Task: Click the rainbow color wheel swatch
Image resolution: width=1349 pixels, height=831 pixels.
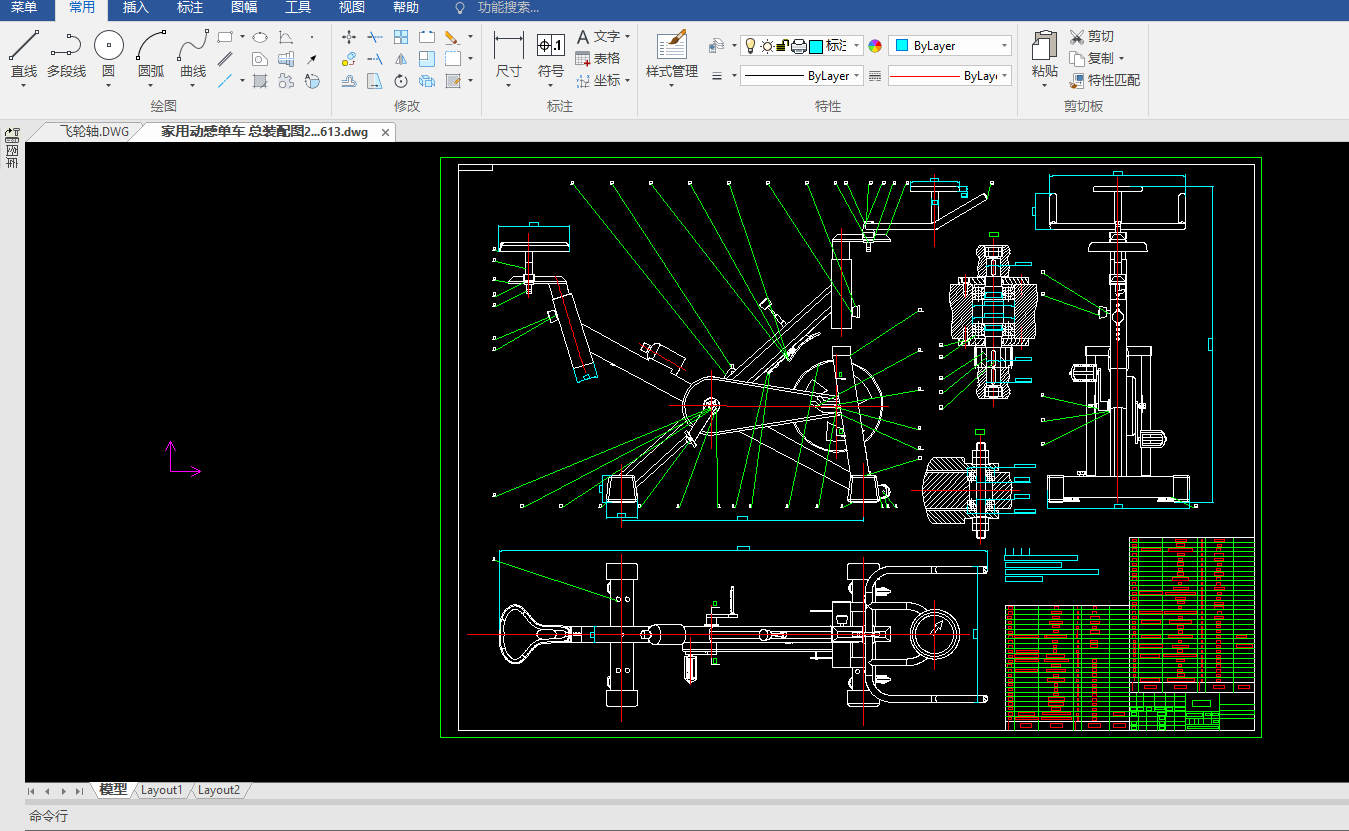Action: point(875,46)
